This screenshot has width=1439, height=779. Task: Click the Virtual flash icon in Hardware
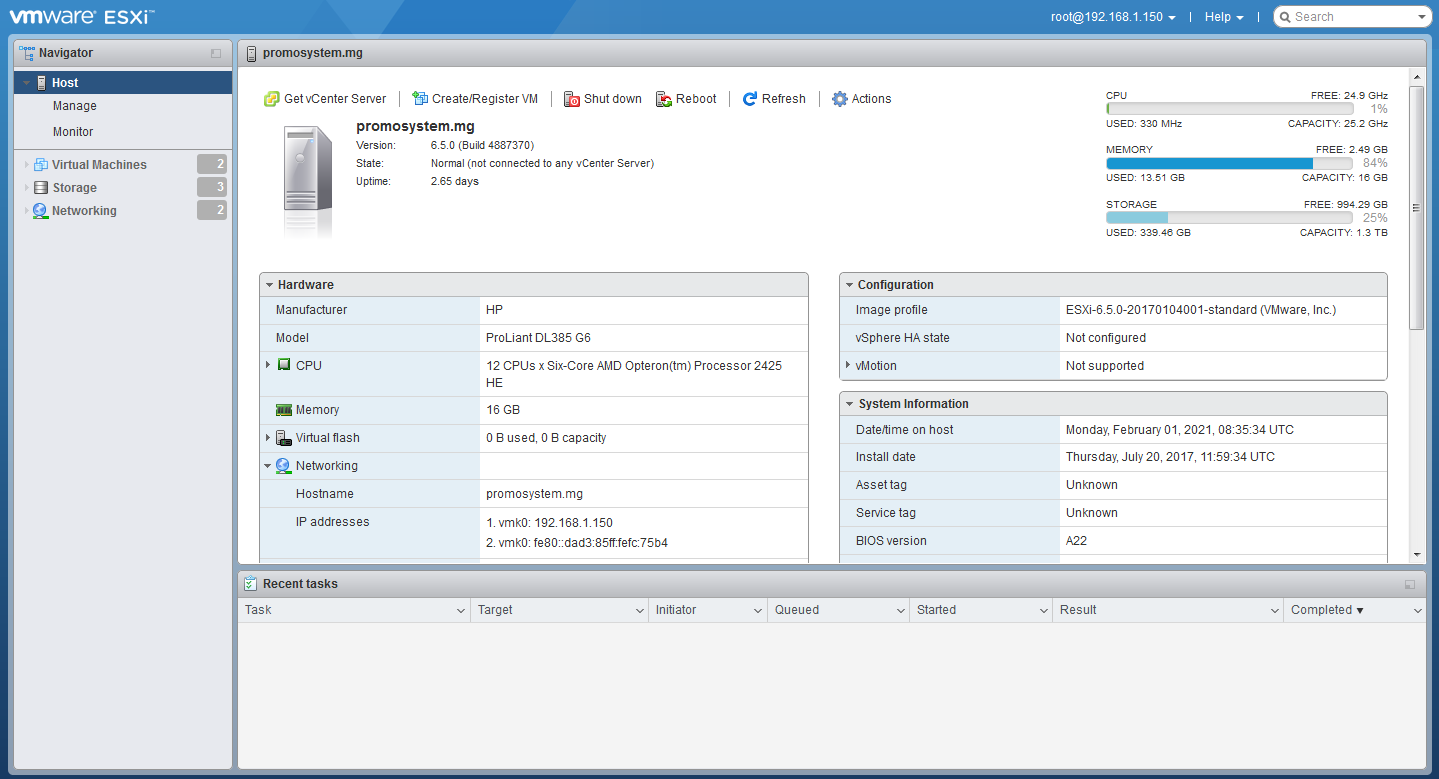pos(284,438)
